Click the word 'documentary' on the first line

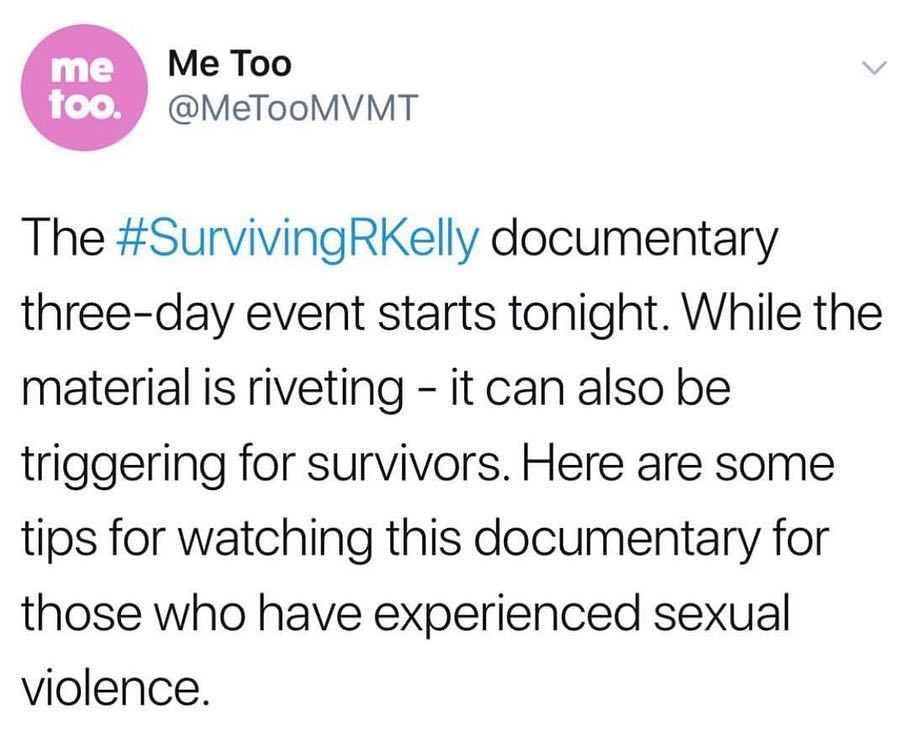click(x=634, y=239)
